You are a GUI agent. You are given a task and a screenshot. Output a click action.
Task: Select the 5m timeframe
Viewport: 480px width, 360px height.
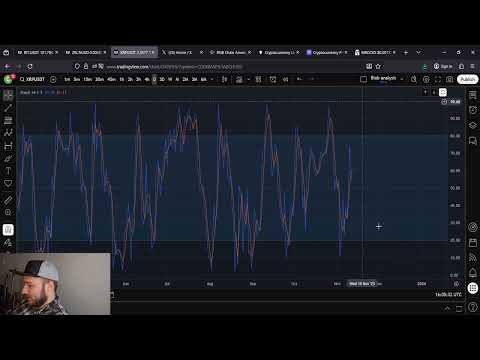tap(77, 79)
